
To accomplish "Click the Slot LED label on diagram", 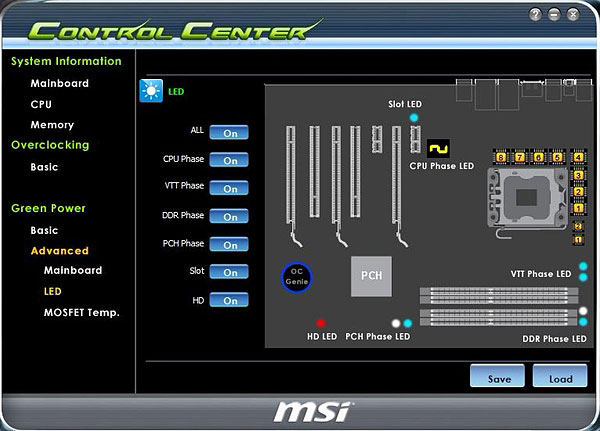I will point(405,104).
